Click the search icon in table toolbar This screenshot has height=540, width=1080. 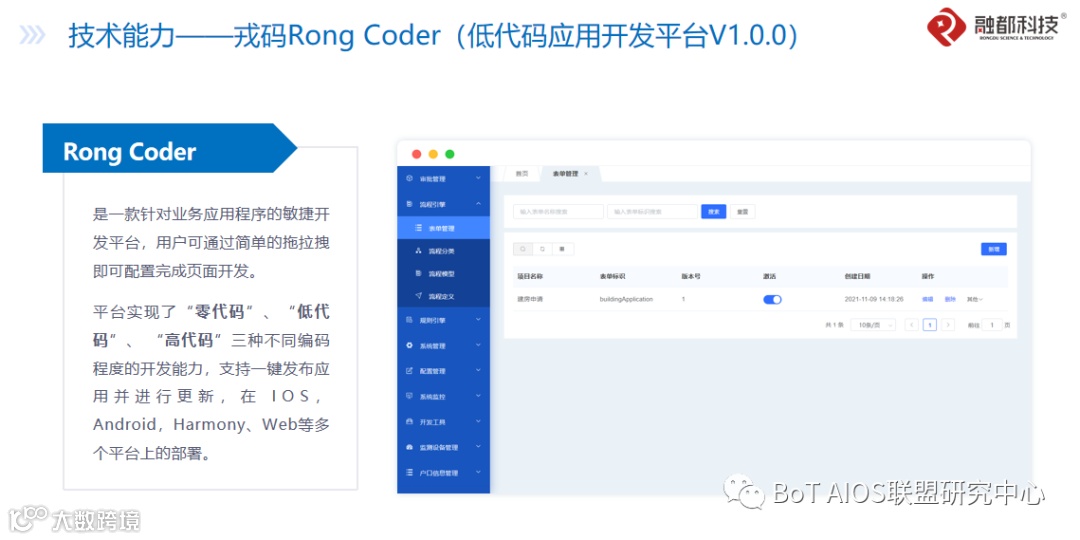pos(524,249)
